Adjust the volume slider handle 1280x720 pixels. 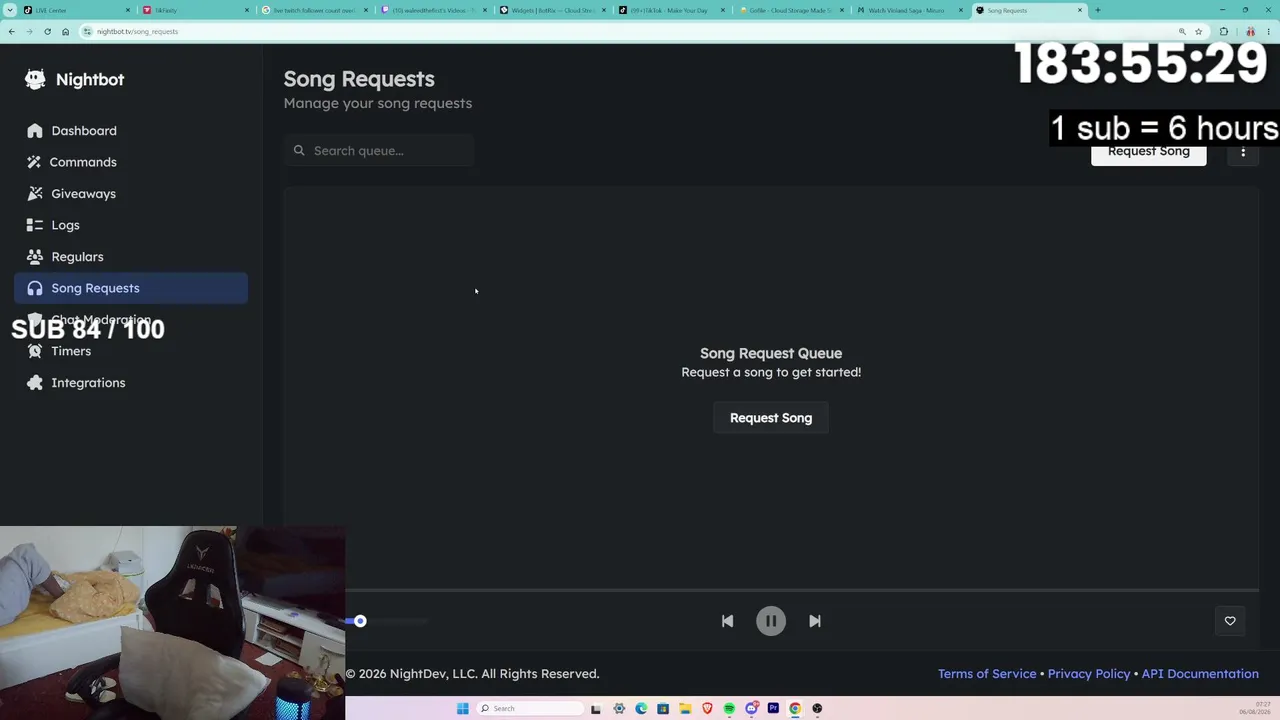click(x=360, y=621)
